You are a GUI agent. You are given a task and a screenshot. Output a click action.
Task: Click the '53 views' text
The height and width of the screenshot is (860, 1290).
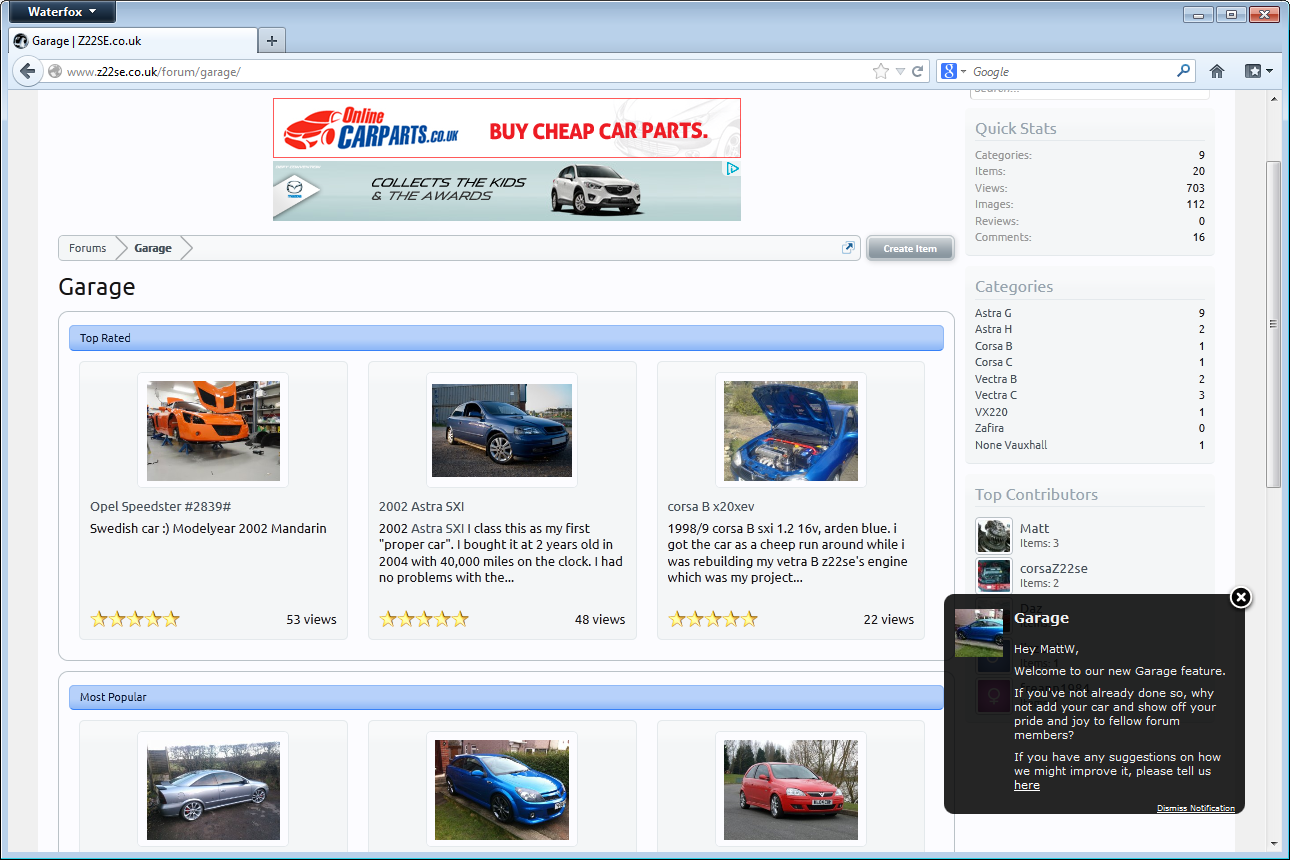[311, 619]
